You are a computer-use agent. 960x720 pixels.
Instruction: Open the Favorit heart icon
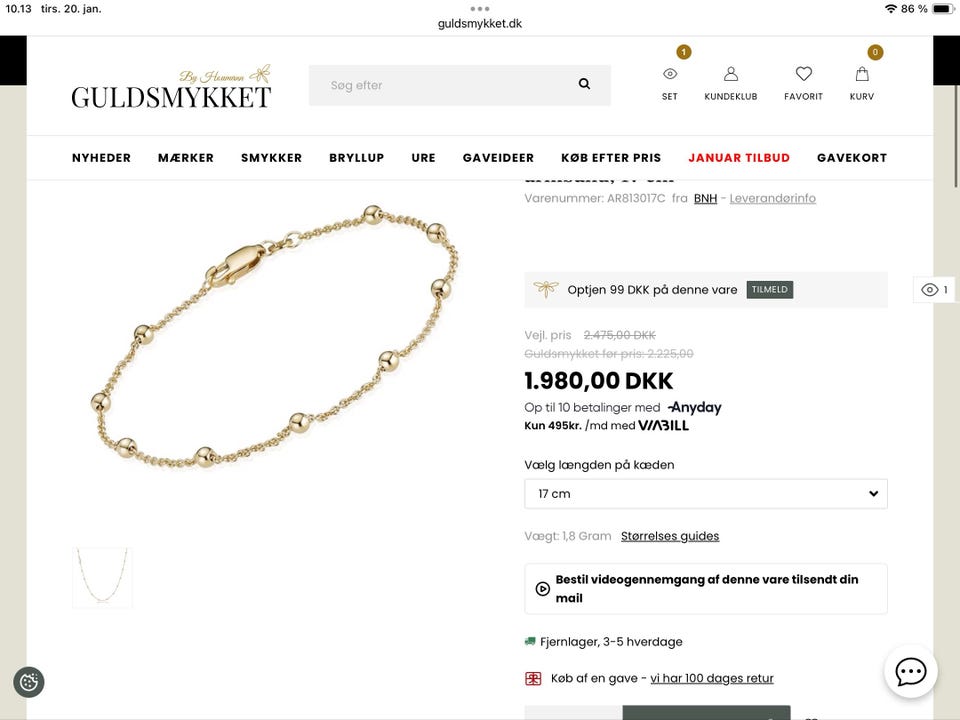tap(803, 74)
